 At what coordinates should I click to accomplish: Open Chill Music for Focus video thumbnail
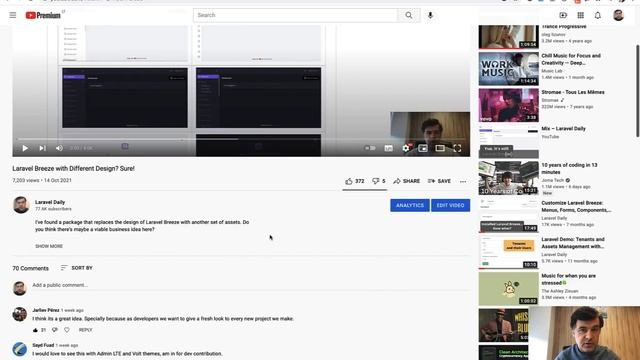(509, 69)
